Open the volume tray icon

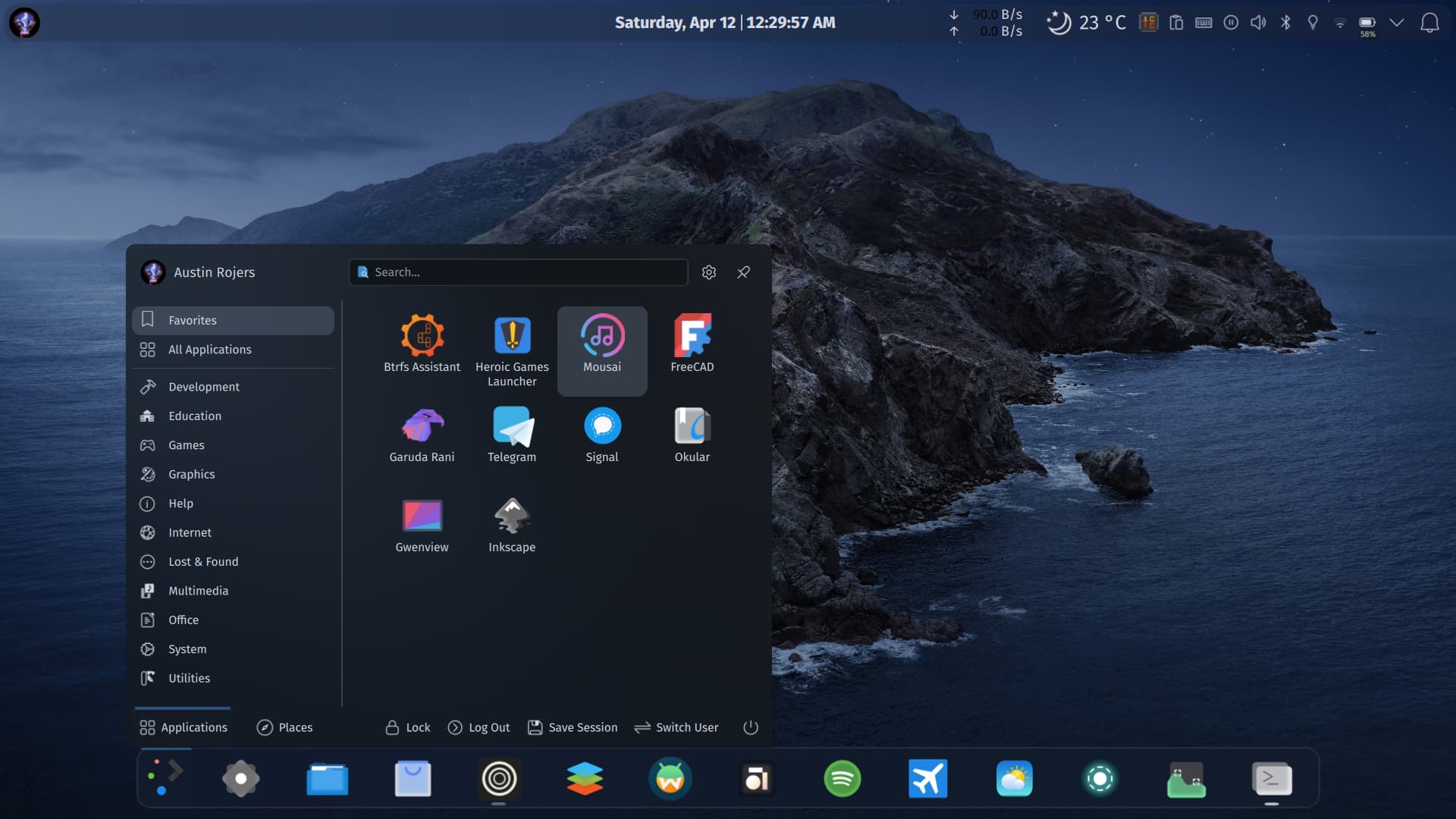[1258, 23]
